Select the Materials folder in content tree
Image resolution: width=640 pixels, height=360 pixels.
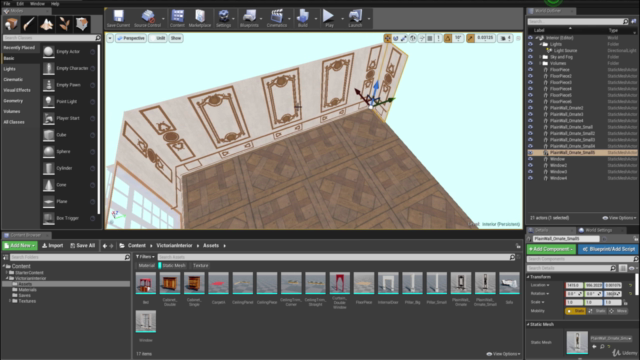coord(28,290)
